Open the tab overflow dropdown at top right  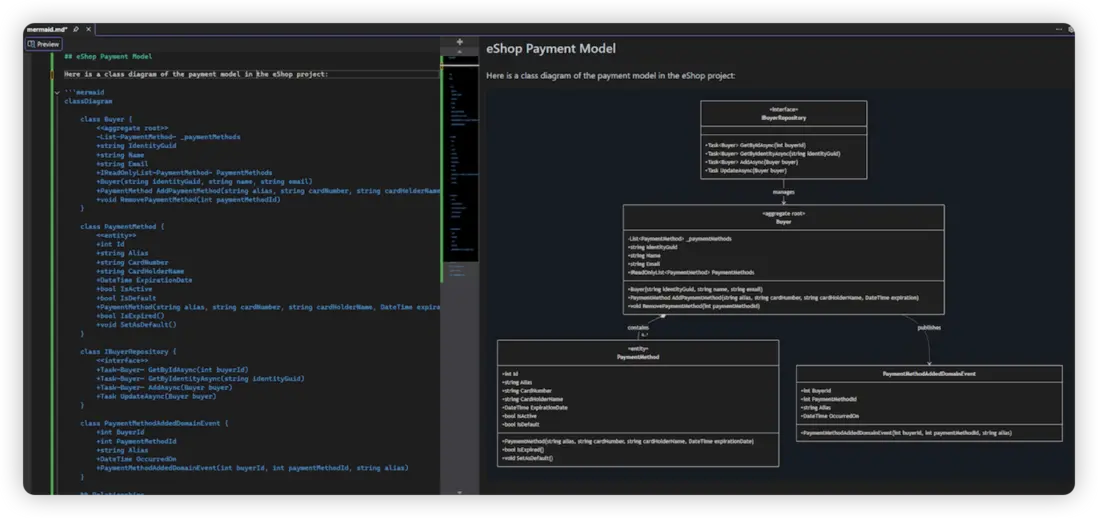[1059, 30]
